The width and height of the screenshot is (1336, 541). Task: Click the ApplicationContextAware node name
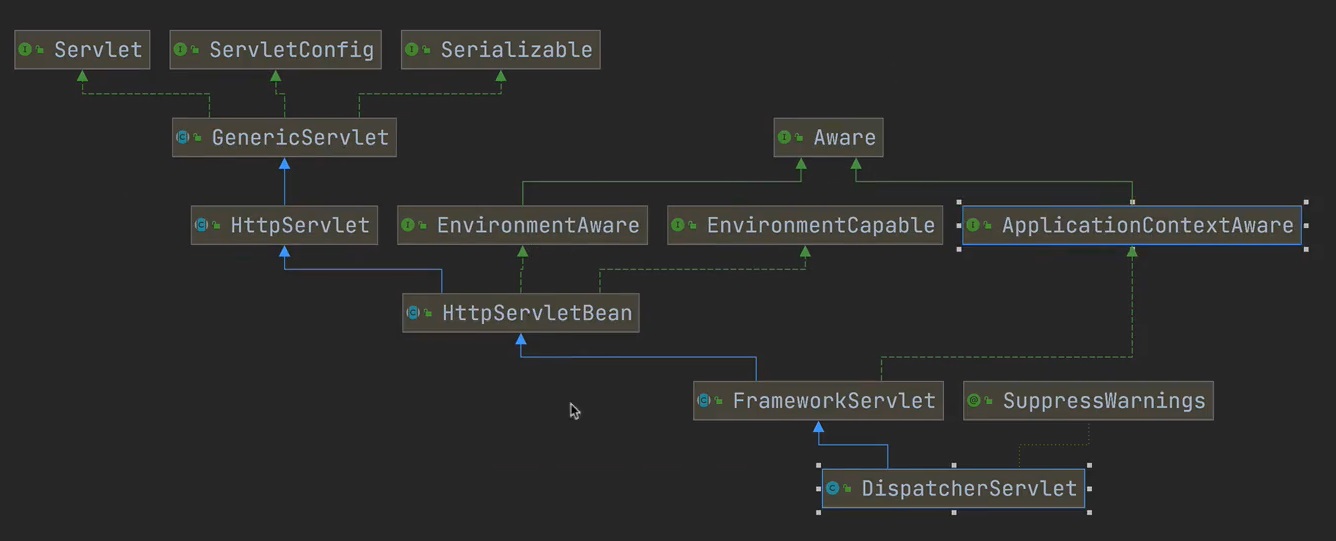click(x=1147, y=225)
